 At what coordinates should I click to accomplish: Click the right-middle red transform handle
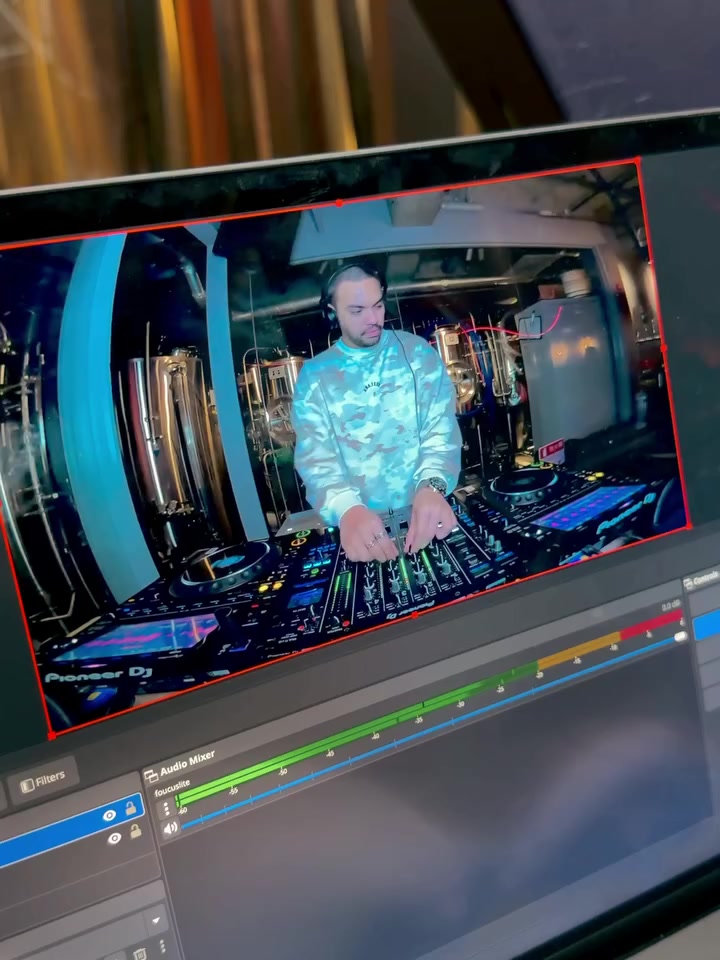tap(664, 348)
